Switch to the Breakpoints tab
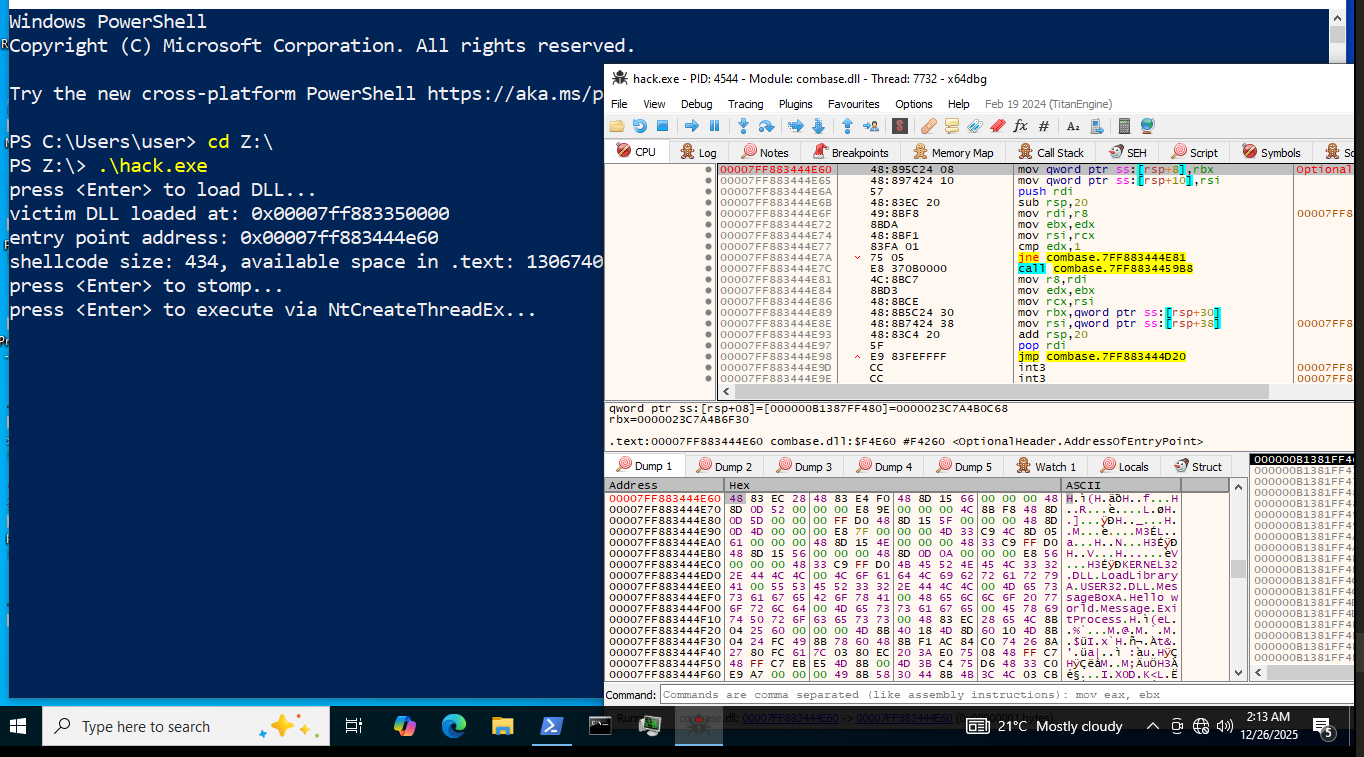Image resolution: width=1364 pixels, height=757 pixels. (850, 152)
